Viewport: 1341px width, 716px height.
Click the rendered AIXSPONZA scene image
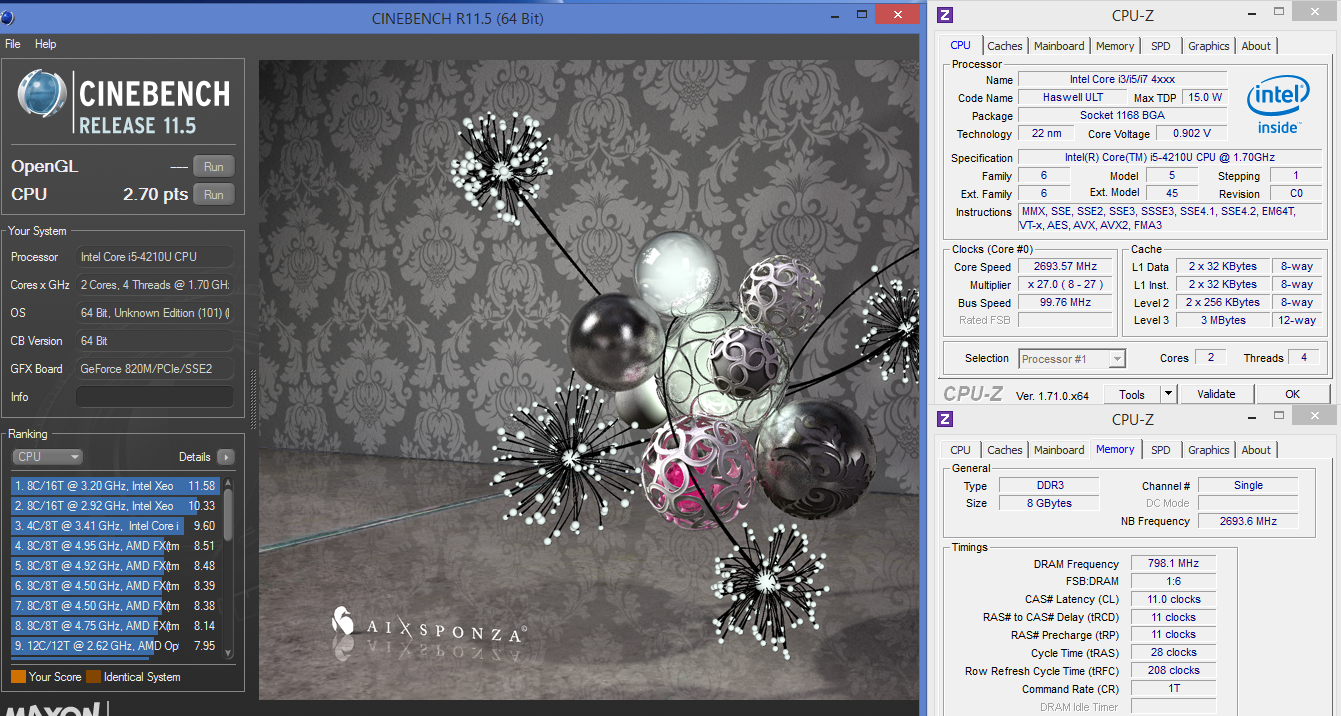pos(588,380)
